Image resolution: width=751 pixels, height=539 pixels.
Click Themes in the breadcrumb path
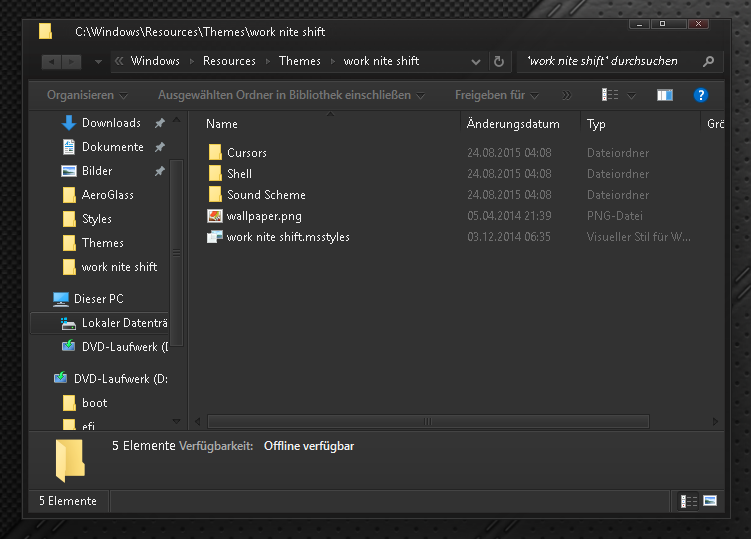pos(299,61)
